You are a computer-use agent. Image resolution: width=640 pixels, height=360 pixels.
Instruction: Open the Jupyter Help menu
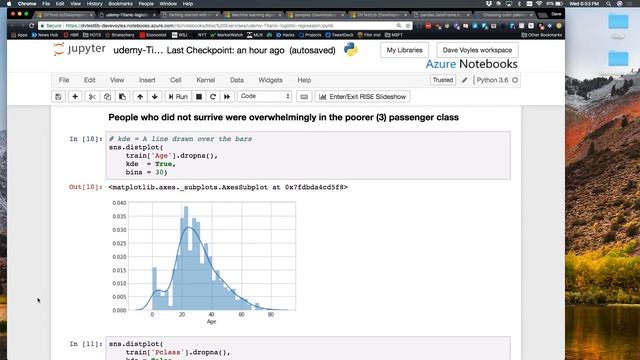pos(304,80)
